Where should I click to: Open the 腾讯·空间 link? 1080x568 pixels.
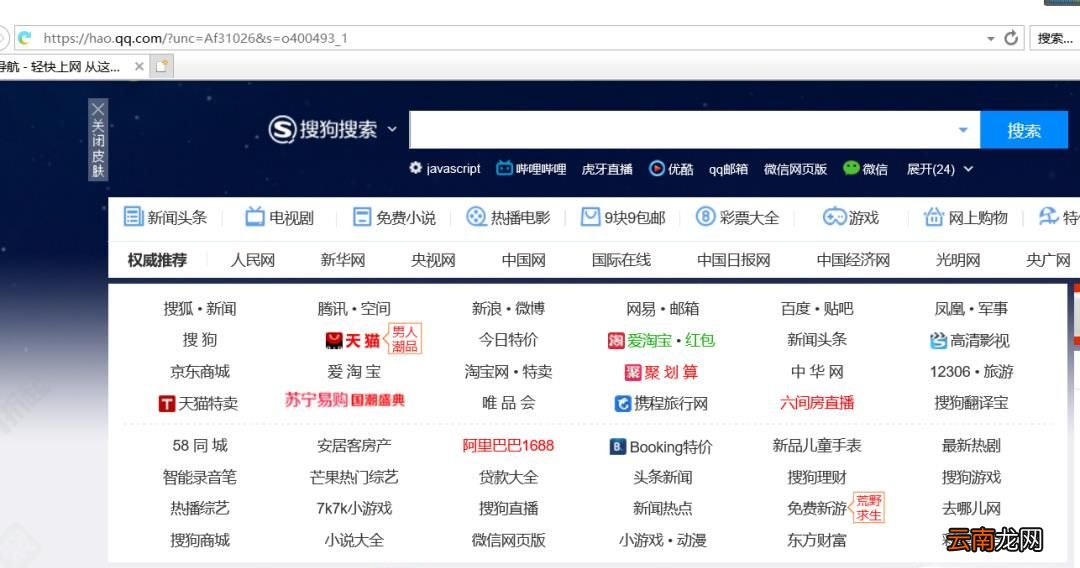point(354,308)
